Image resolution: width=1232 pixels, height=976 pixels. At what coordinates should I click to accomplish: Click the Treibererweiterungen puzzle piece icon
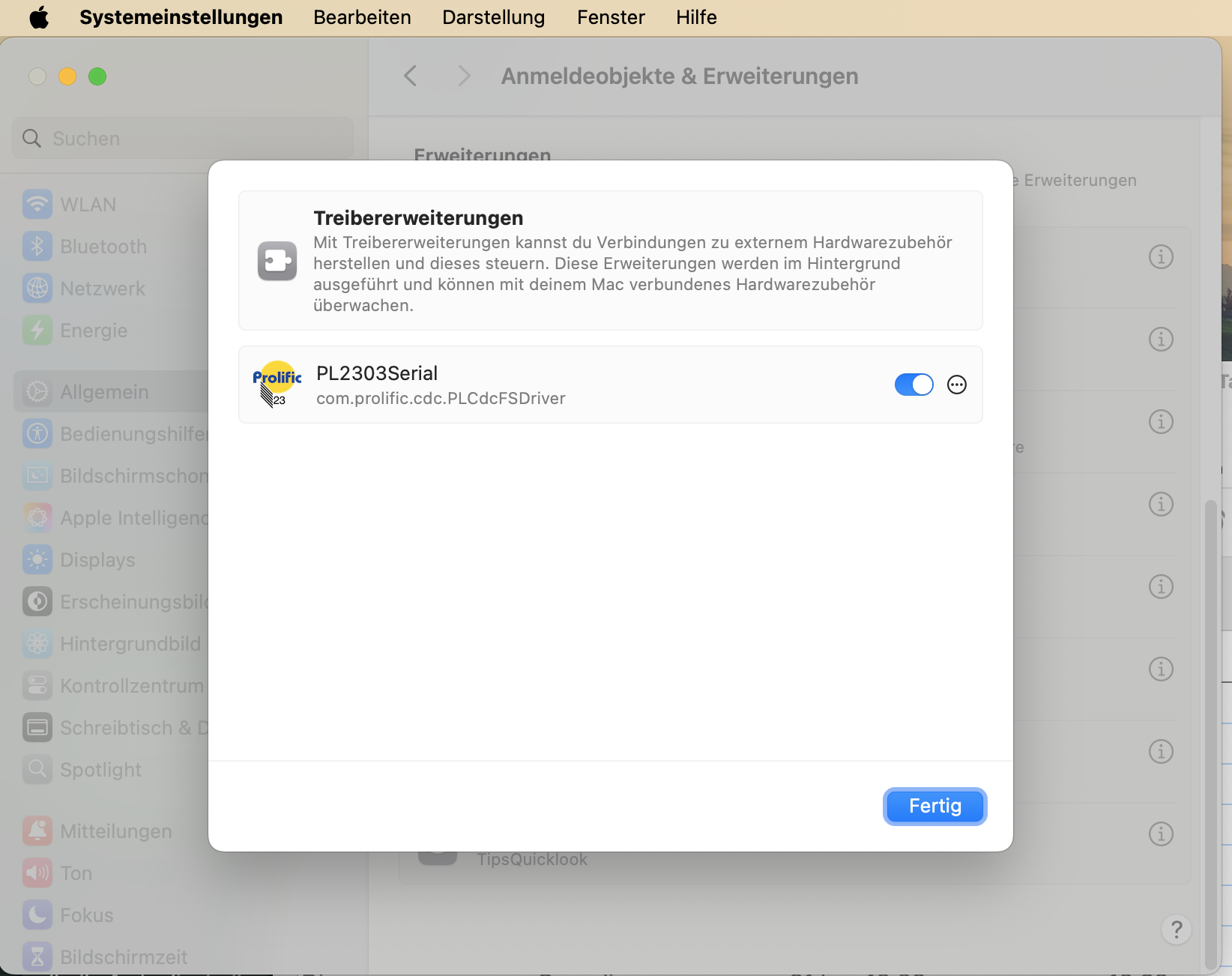(x=277, y=261)
